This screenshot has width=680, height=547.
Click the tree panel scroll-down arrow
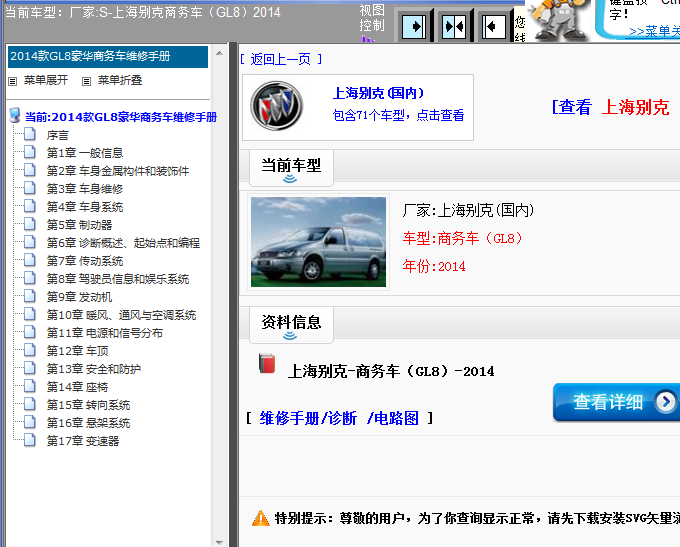219,542
